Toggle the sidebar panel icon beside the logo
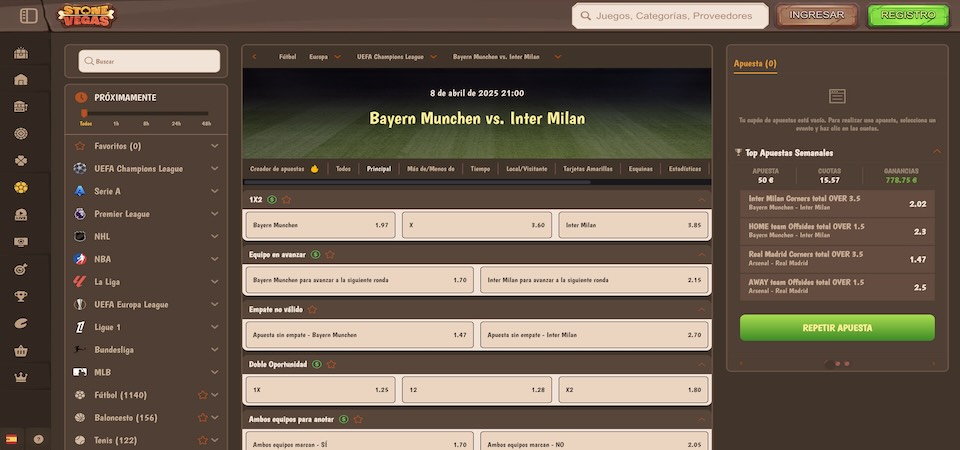 tap(28, 16)
